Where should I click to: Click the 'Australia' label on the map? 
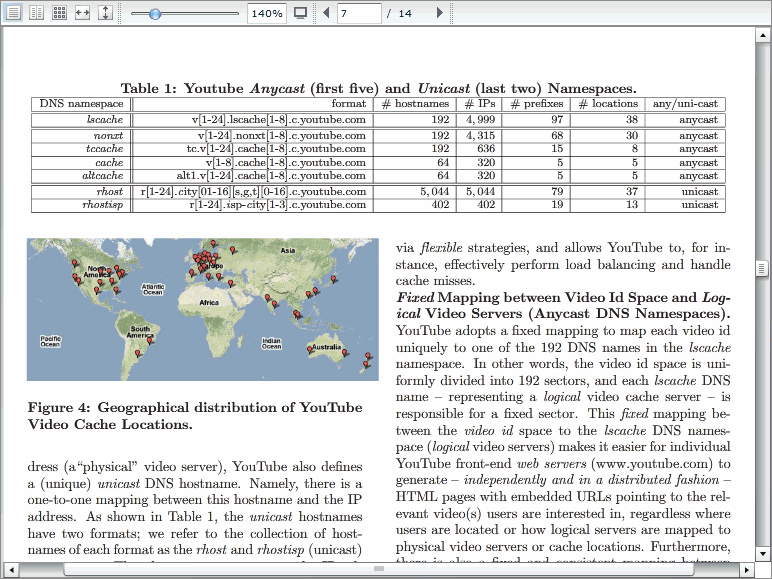click(x=326, y=347)
